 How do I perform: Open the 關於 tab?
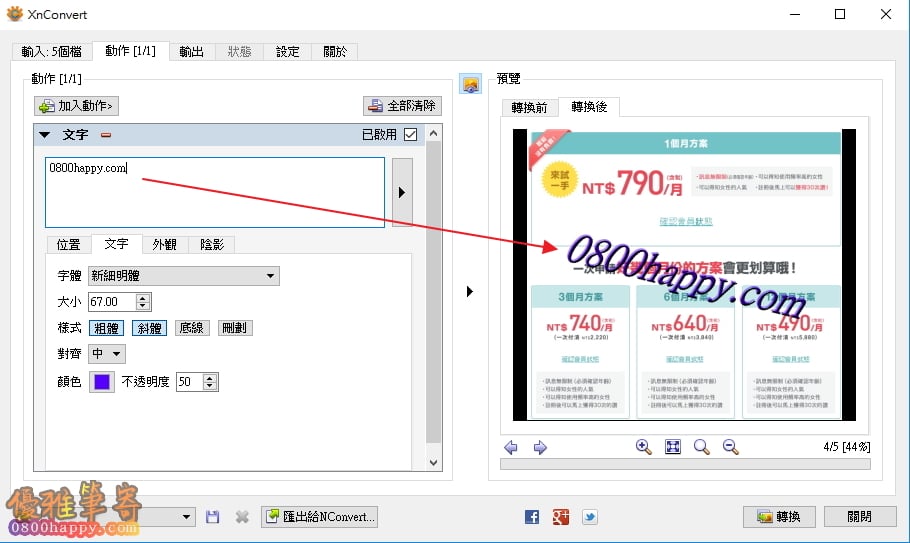335,52
